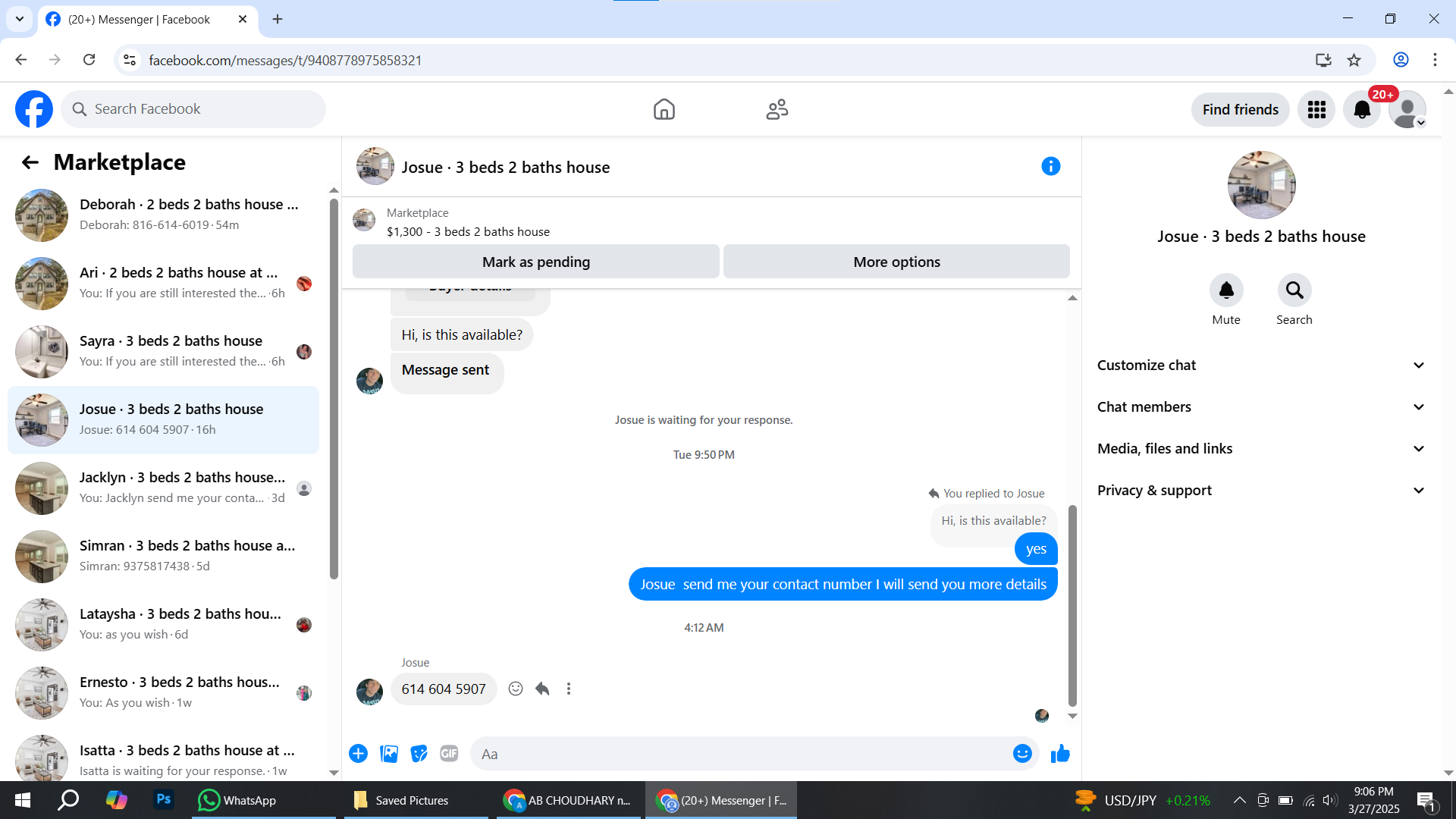Open the volume control in system tray

pos(1330,800)
